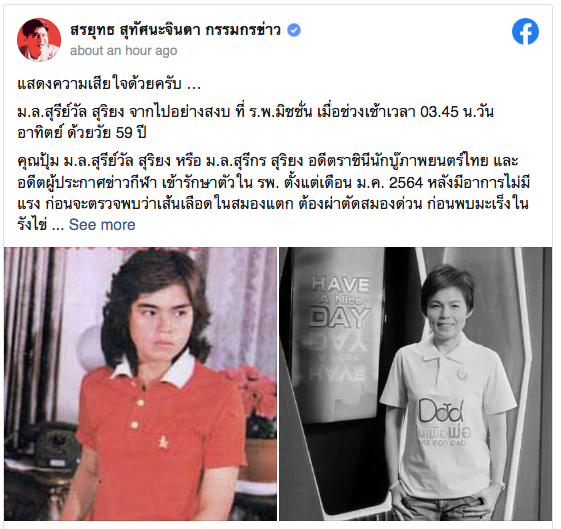Image resolution: width=561 pixels, height=529 pixels.
Task: Open the black-and-white photo on the right
Action: [415, 384]
